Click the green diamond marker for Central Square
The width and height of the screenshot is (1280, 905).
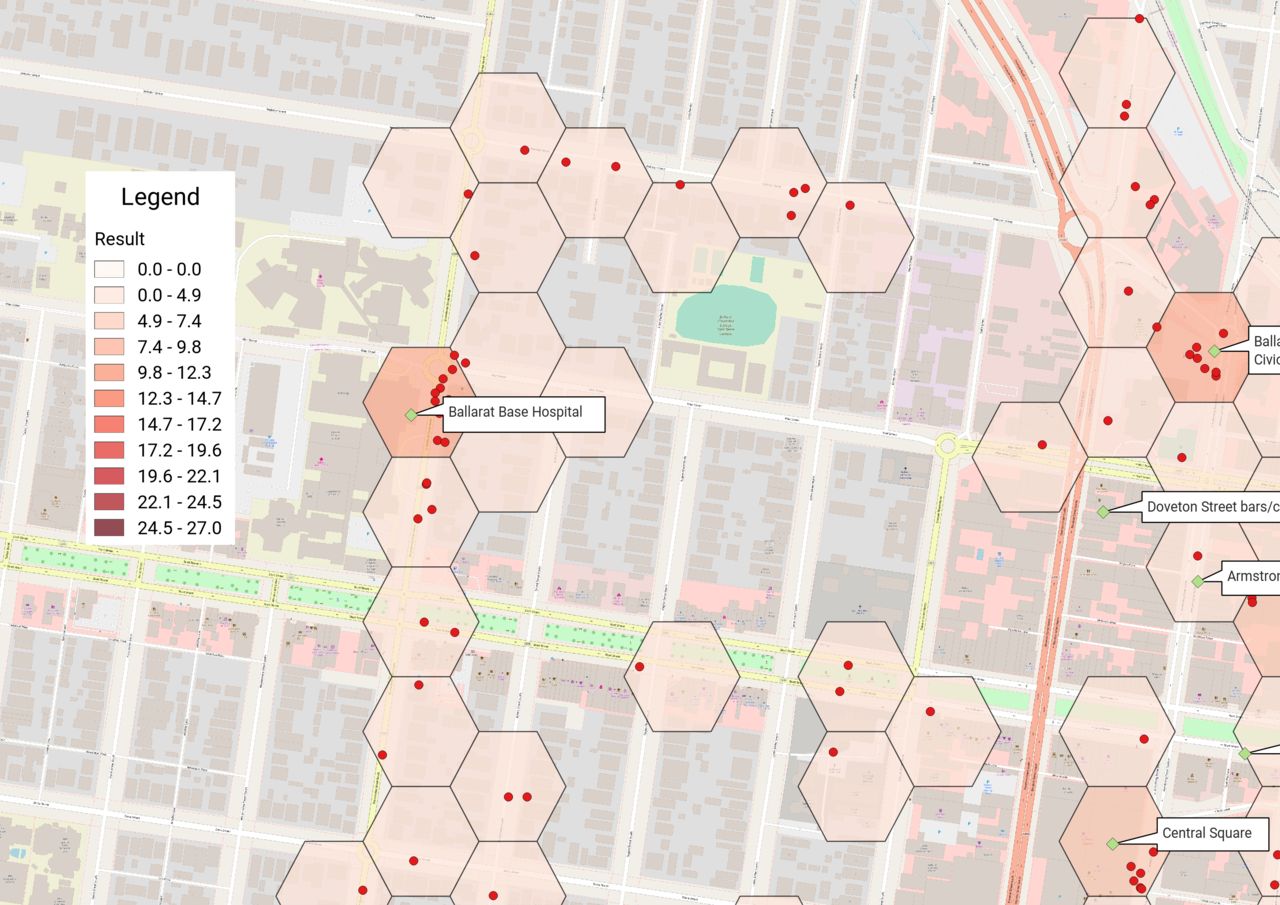click(1112, 844)
